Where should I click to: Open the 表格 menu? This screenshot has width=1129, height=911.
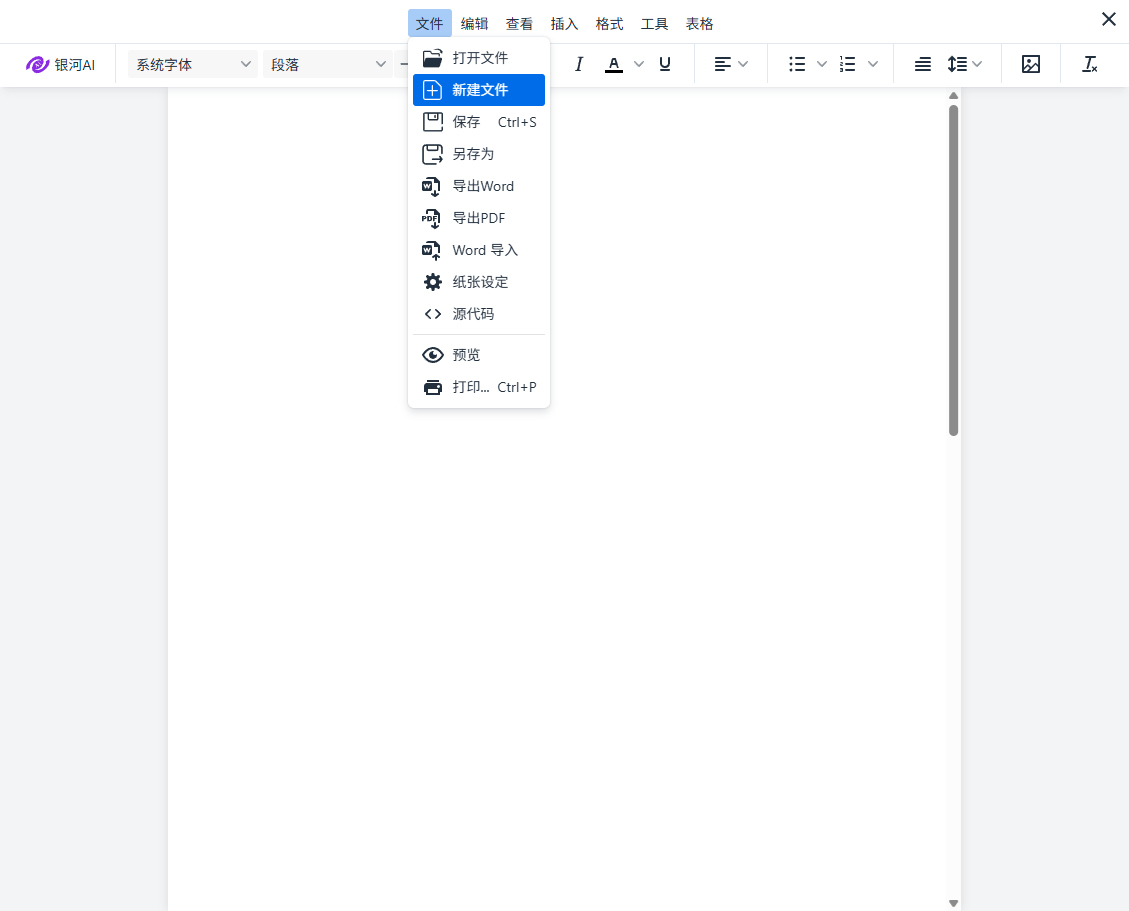pyautogui.click(x=699, y=24)
